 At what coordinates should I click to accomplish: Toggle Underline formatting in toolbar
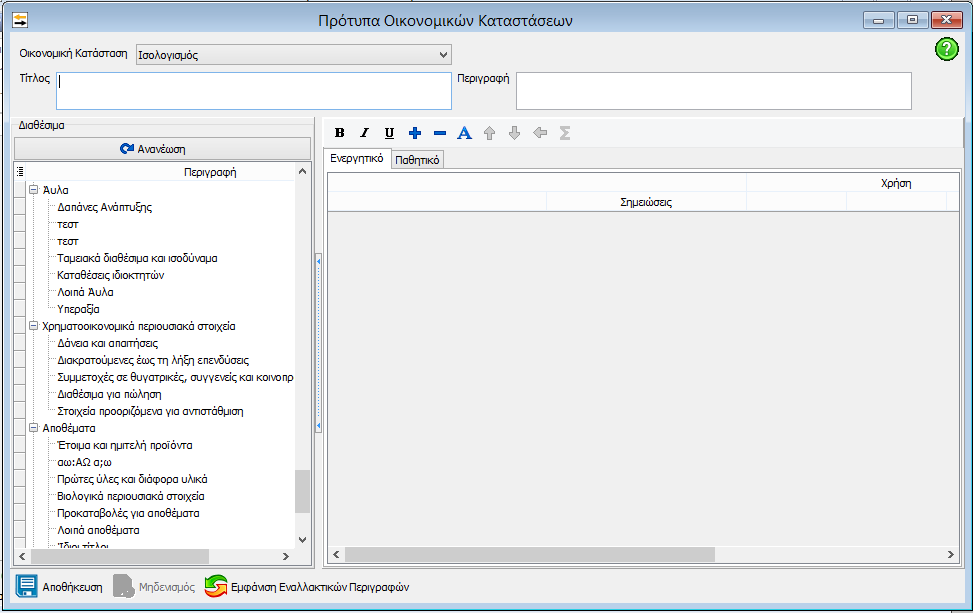pyautogui.click(x=389, y=133)
